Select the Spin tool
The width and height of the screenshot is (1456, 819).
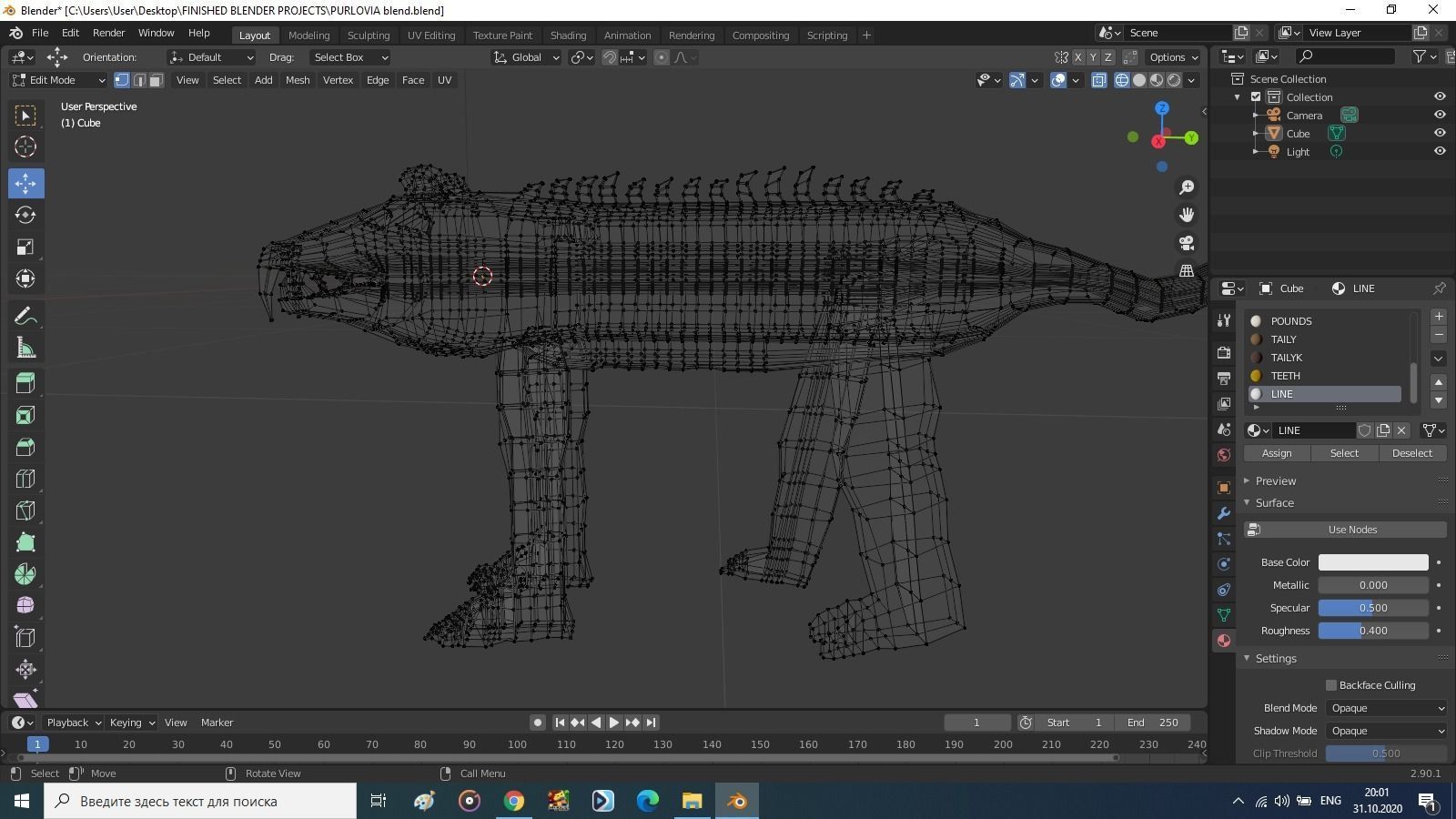point(25,574)
